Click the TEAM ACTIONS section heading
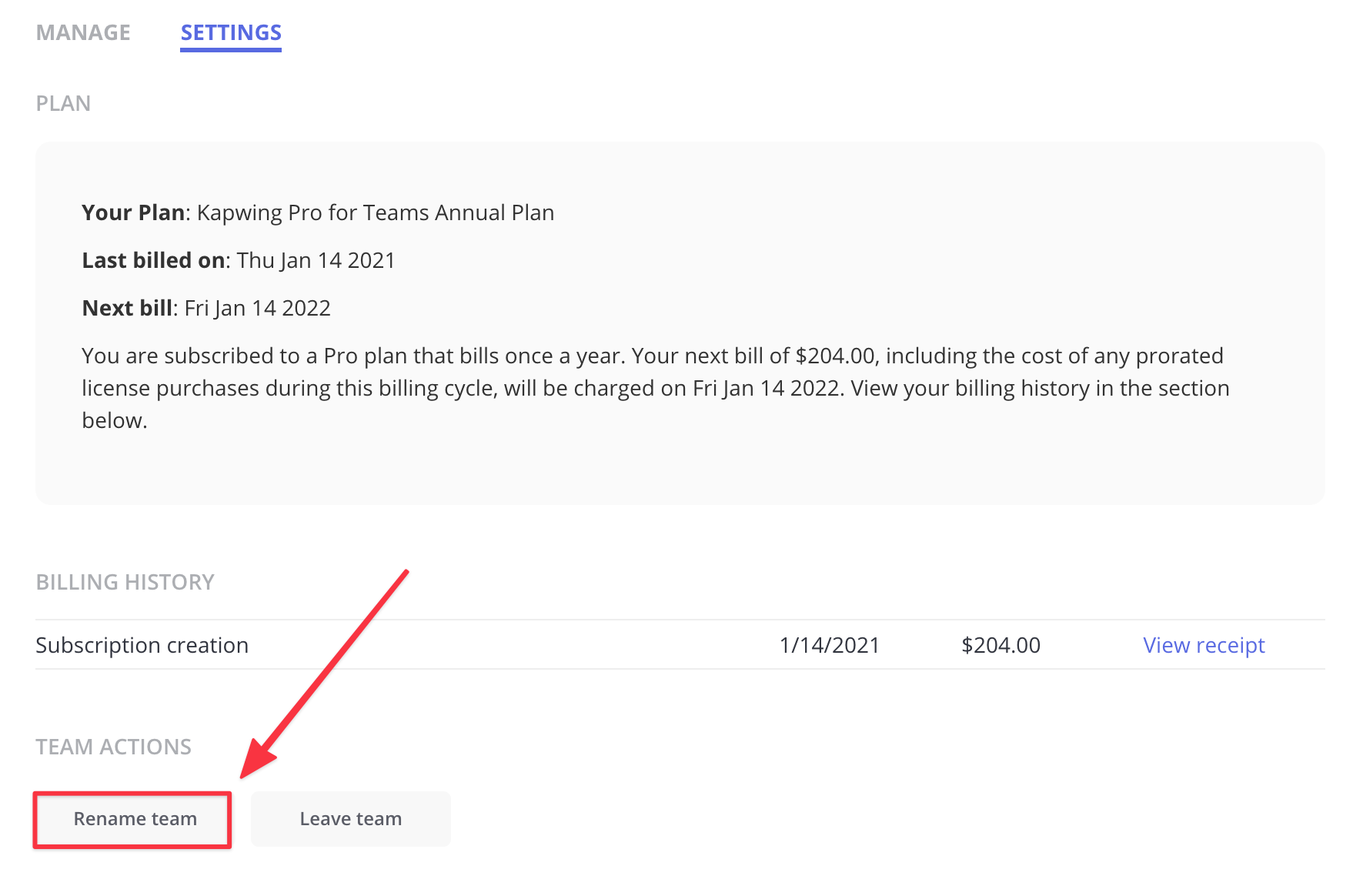The width and height of the screenshot is (1353, 896). click(113, 747)
